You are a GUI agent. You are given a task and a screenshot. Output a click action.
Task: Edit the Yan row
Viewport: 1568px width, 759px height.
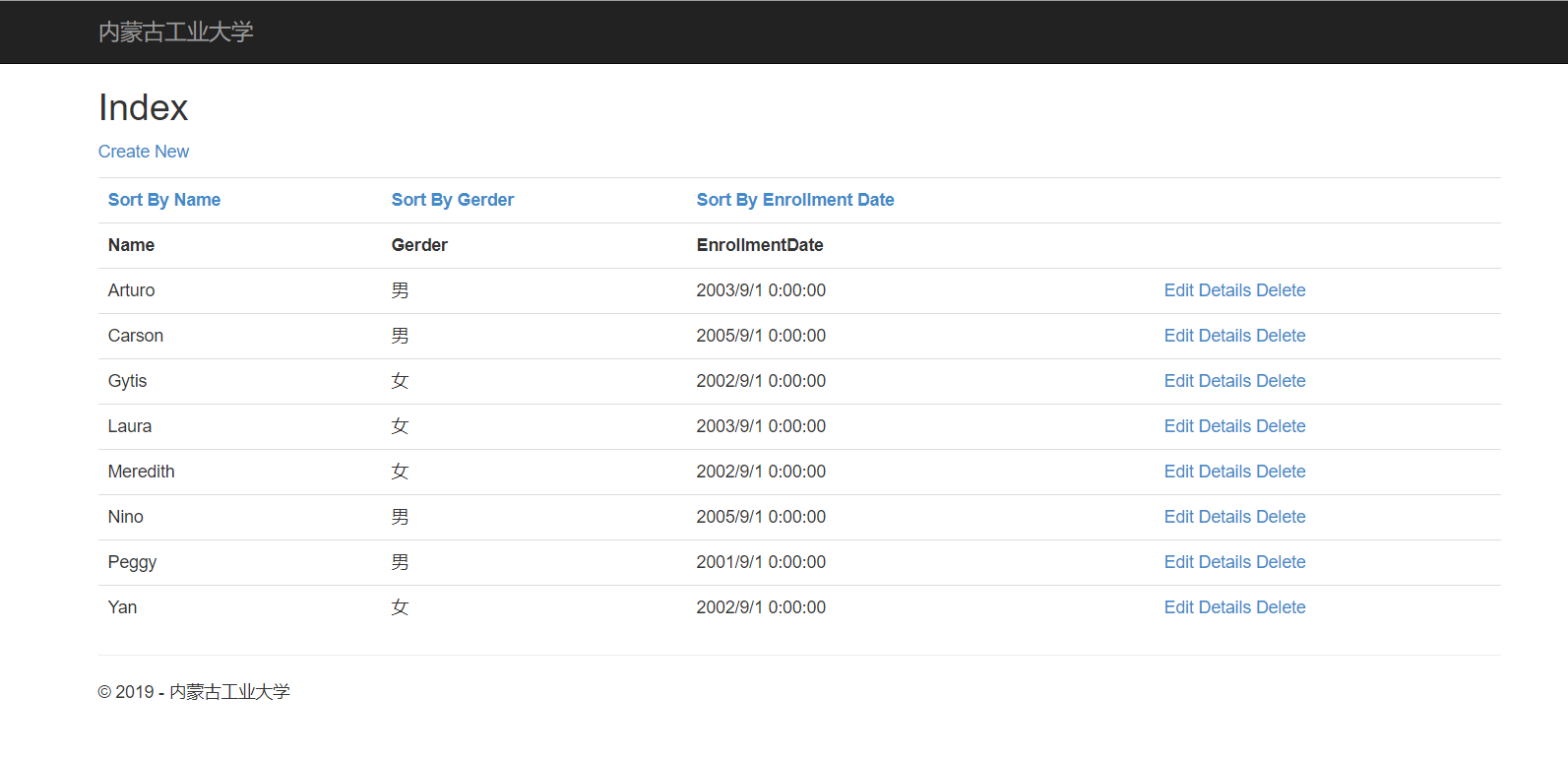point(1178,607)
